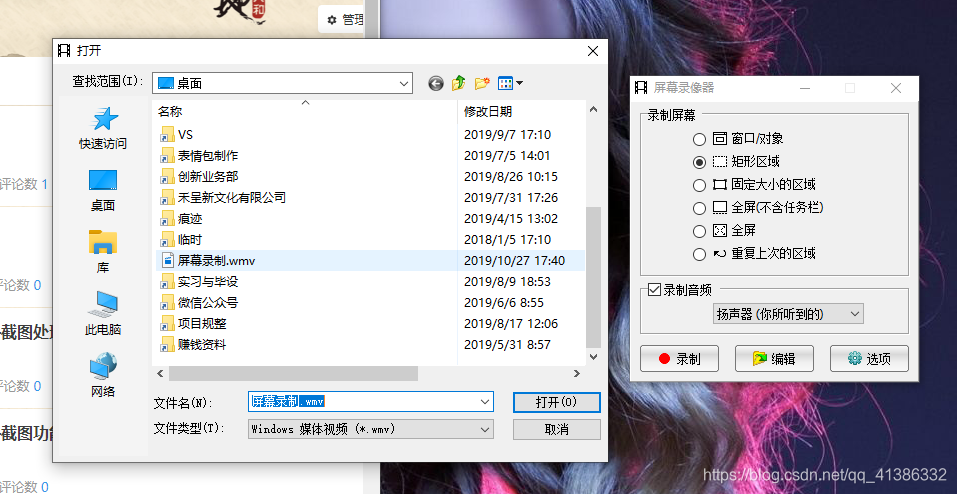Select Network (网络) in places sidebar
The image size is (957, 494).
coord(103,375)
